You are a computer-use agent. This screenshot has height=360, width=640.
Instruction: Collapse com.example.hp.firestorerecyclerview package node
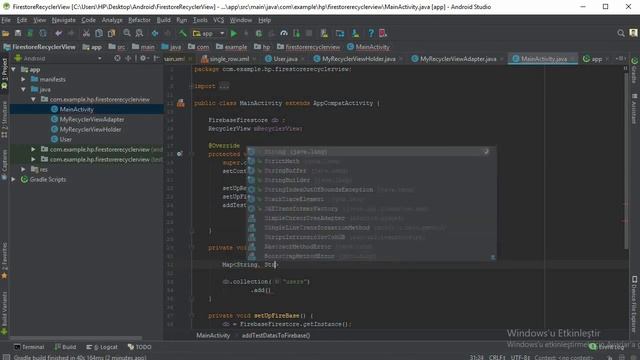point(33,99)
